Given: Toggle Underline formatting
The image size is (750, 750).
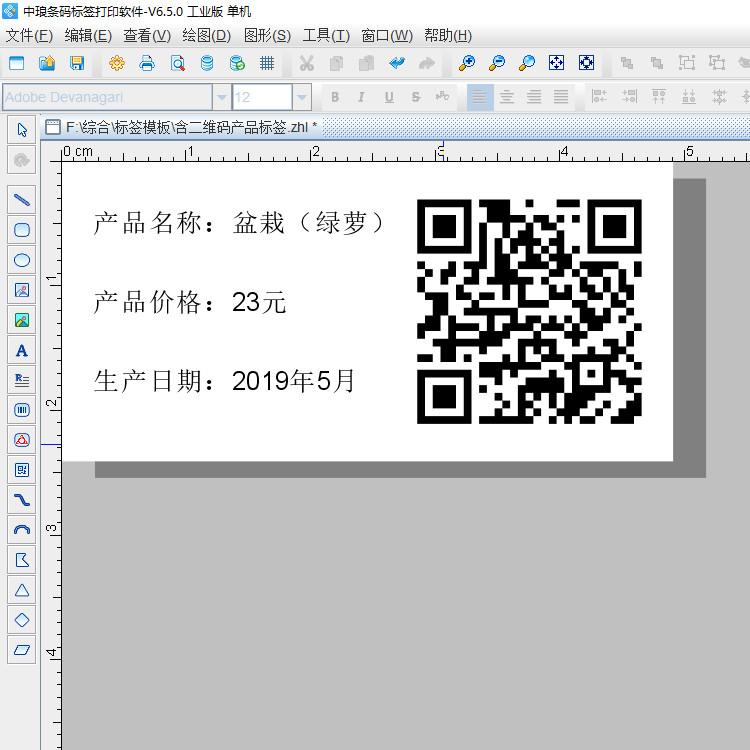Looking at the screenshot, I should 389,97.
